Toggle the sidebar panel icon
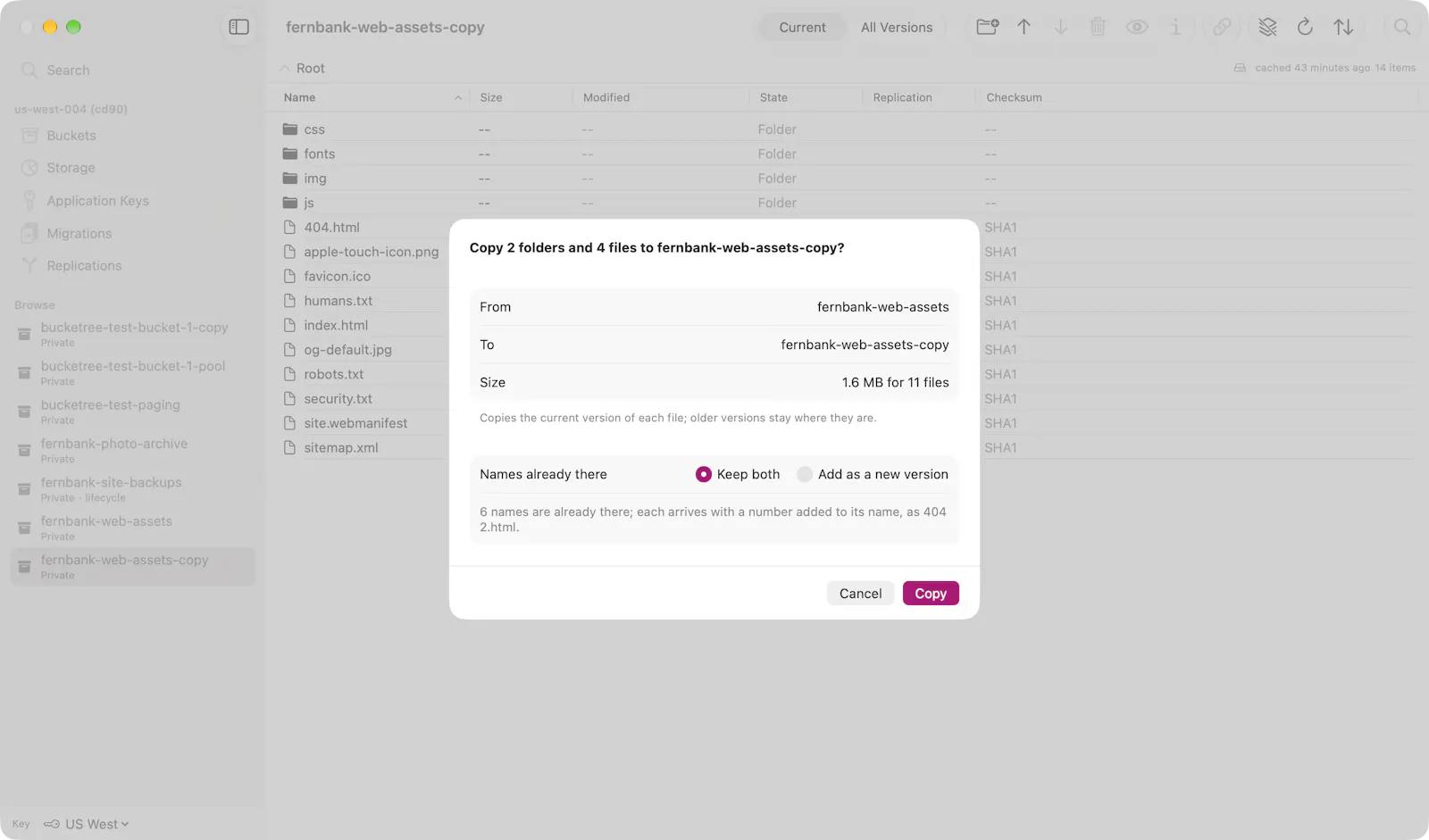The height and width of the screenshot is (840, 1429). click(x=238, y=27)
